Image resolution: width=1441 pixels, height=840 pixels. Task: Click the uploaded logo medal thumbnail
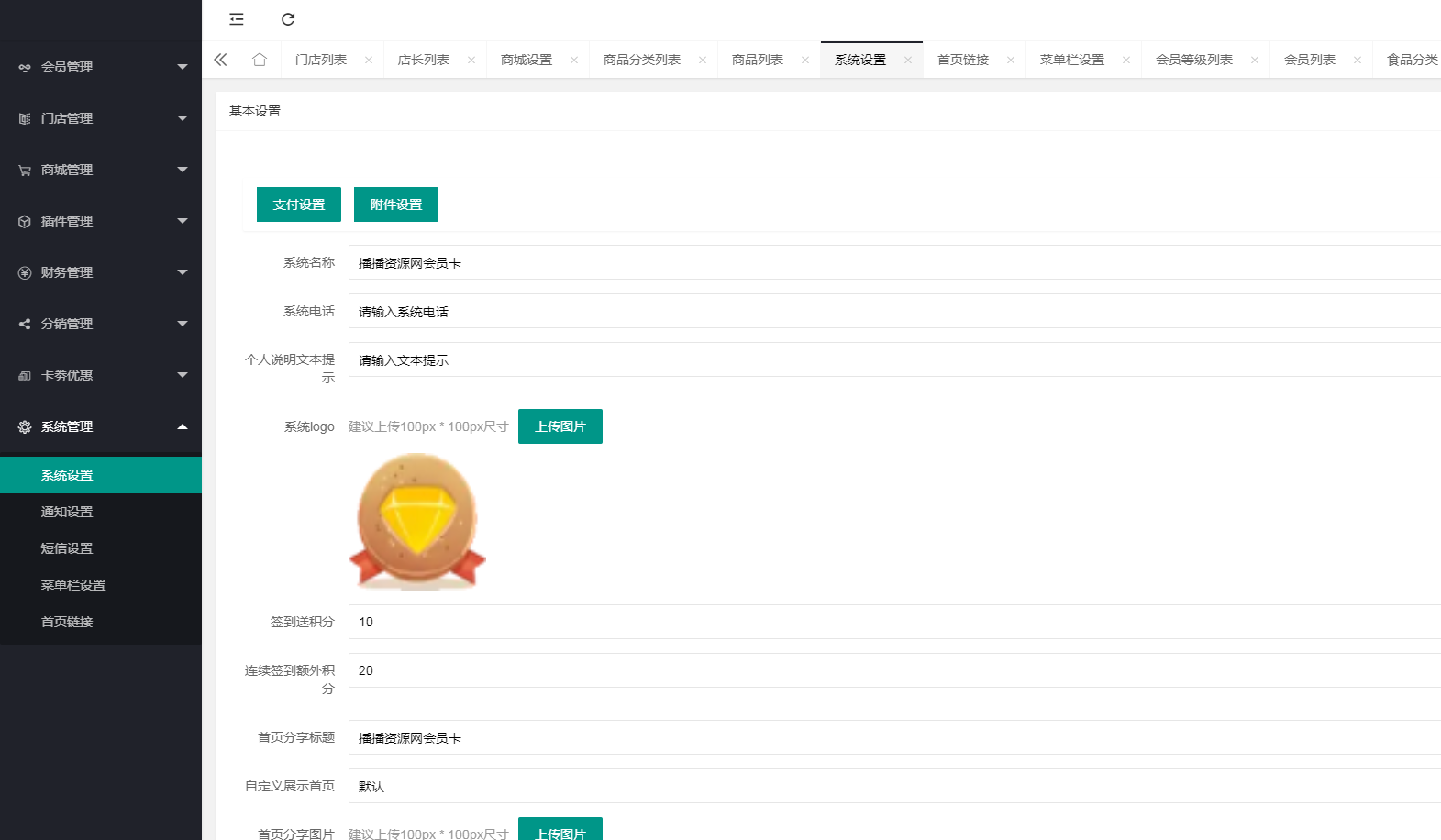(417, 522)
